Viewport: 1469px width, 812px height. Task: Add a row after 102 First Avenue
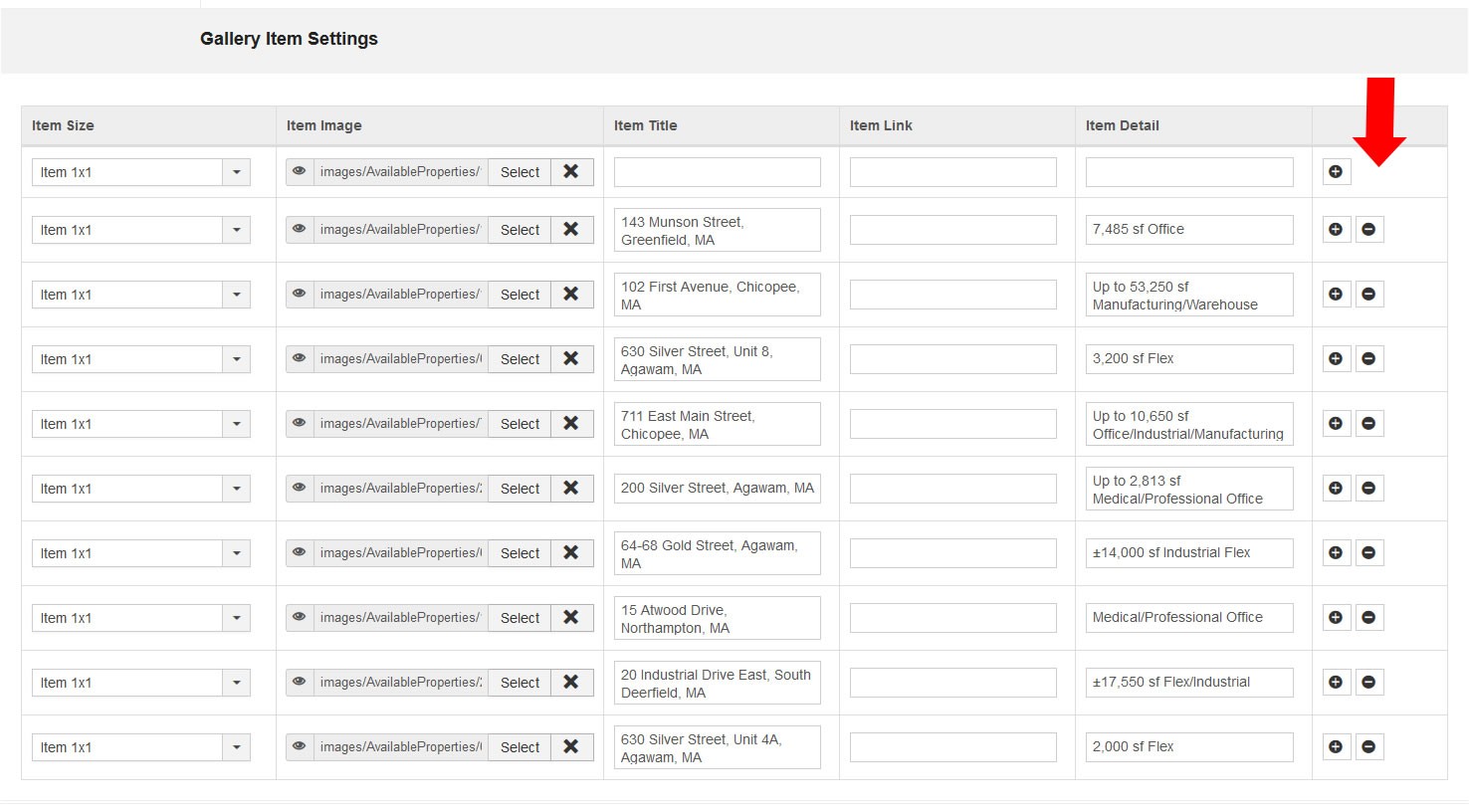(x=1336, y=295)
